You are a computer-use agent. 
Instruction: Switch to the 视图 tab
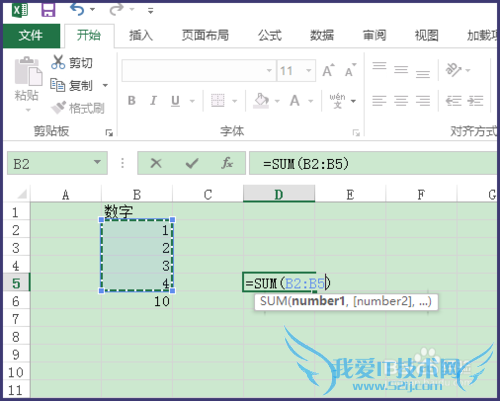tap(426, 35)
